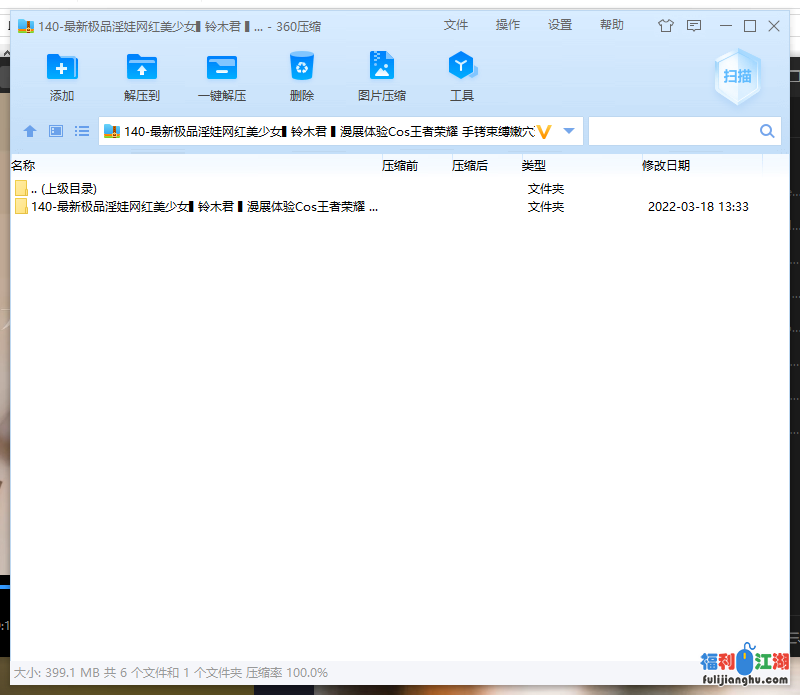Open the 图片压缩 image compression tool
The width and height of the screenshot is (800, 695).
[x=382, y=68]
